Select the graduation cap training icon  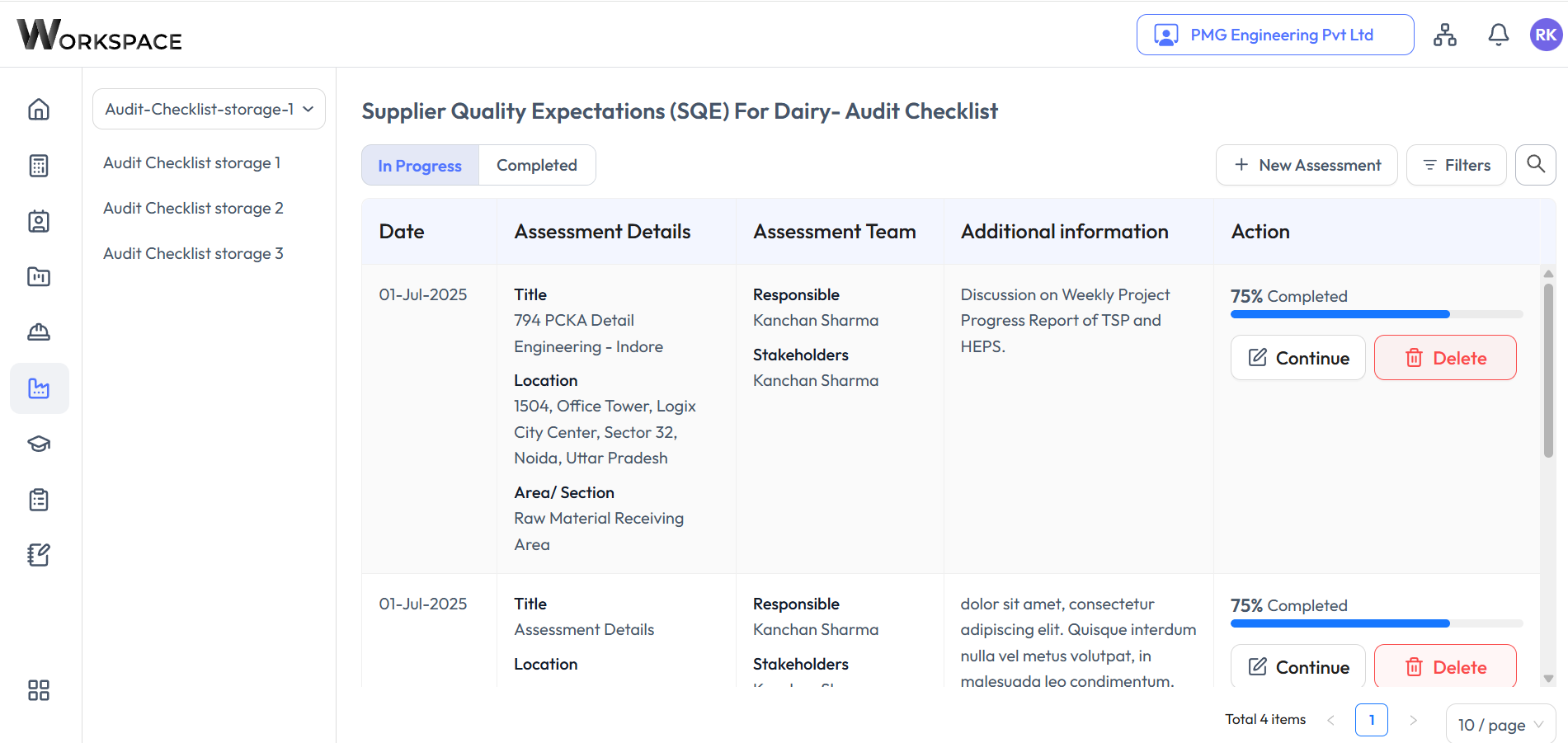coord(39,444)
